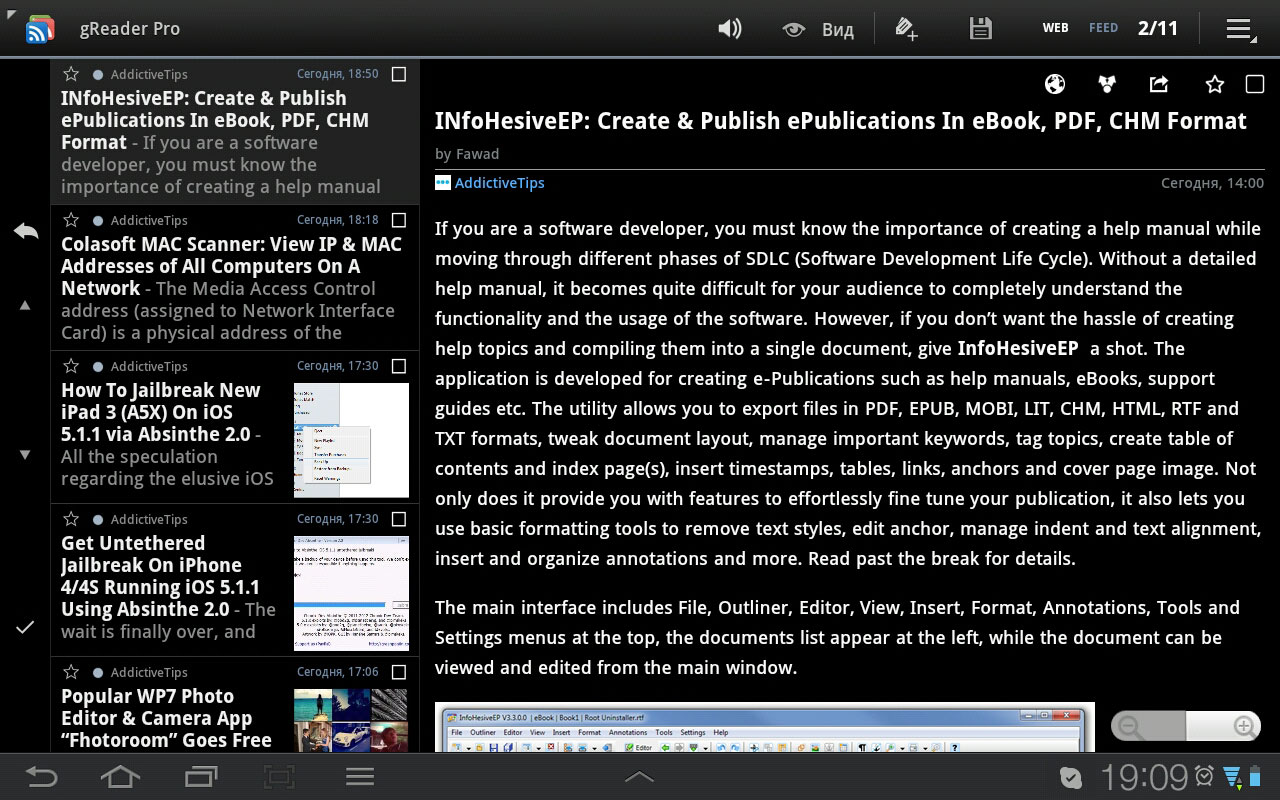The width and height of the screenshot is (1280, 800).
Task: Tap the Android back button
Action: click(41, 776)
